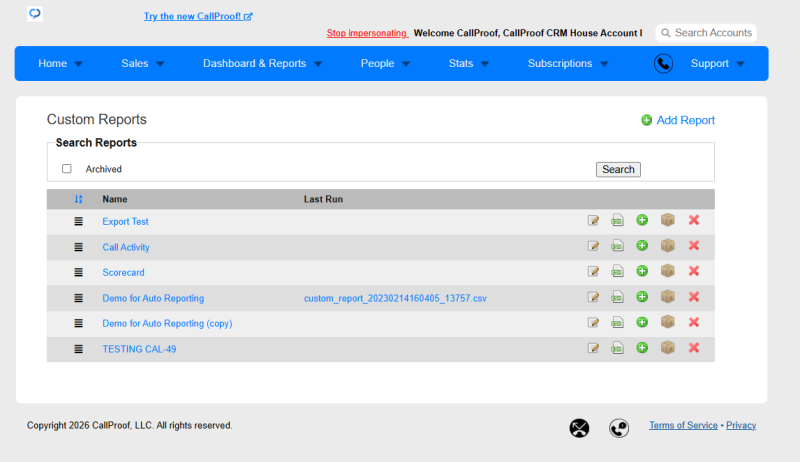The height and width of the screenshot is (462, 800).
Task: Click green plus icon for TESTING CAL-49
Action: [x=642, y=348]
